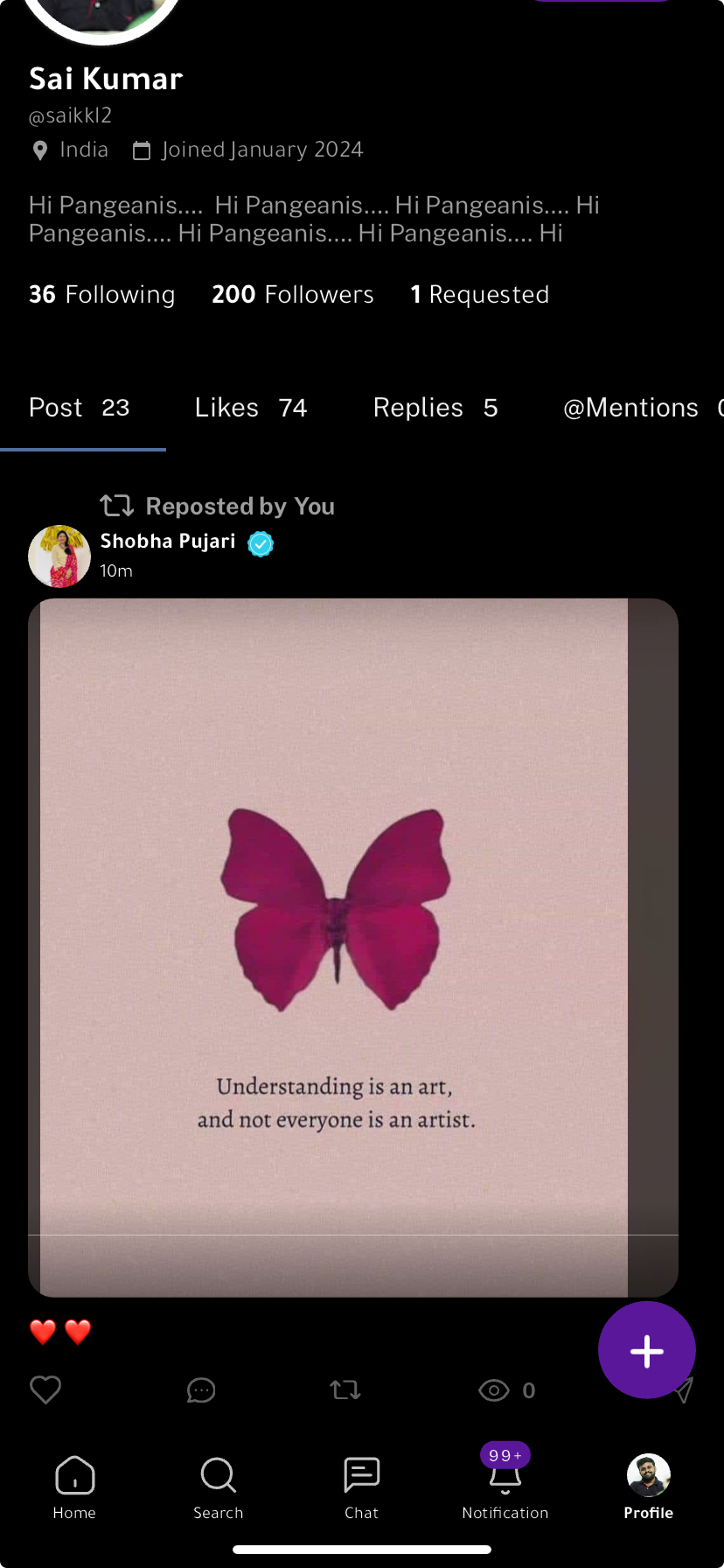Screen dimensions: 724x1568
Task: Open the comment bubble icon on the post
Action: click(x=201, y=1389)
